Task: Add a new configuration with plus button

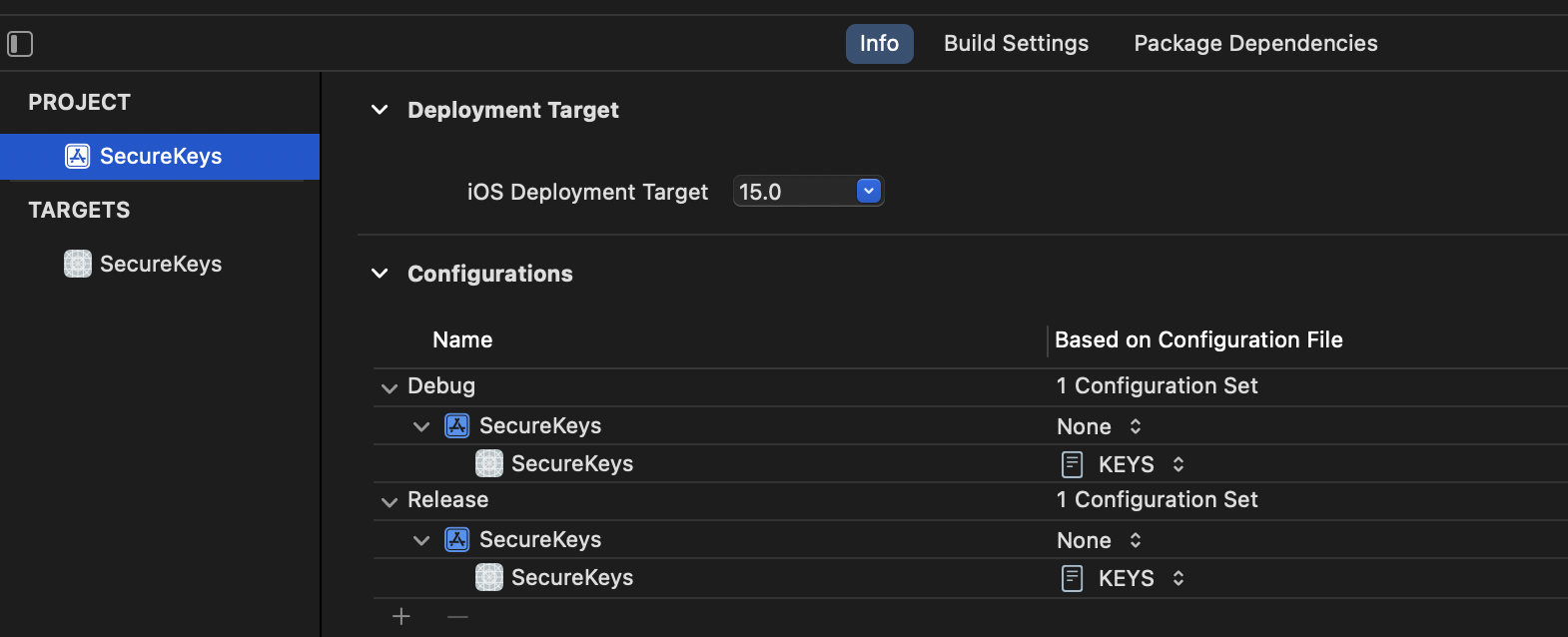Action: (401, 617)
